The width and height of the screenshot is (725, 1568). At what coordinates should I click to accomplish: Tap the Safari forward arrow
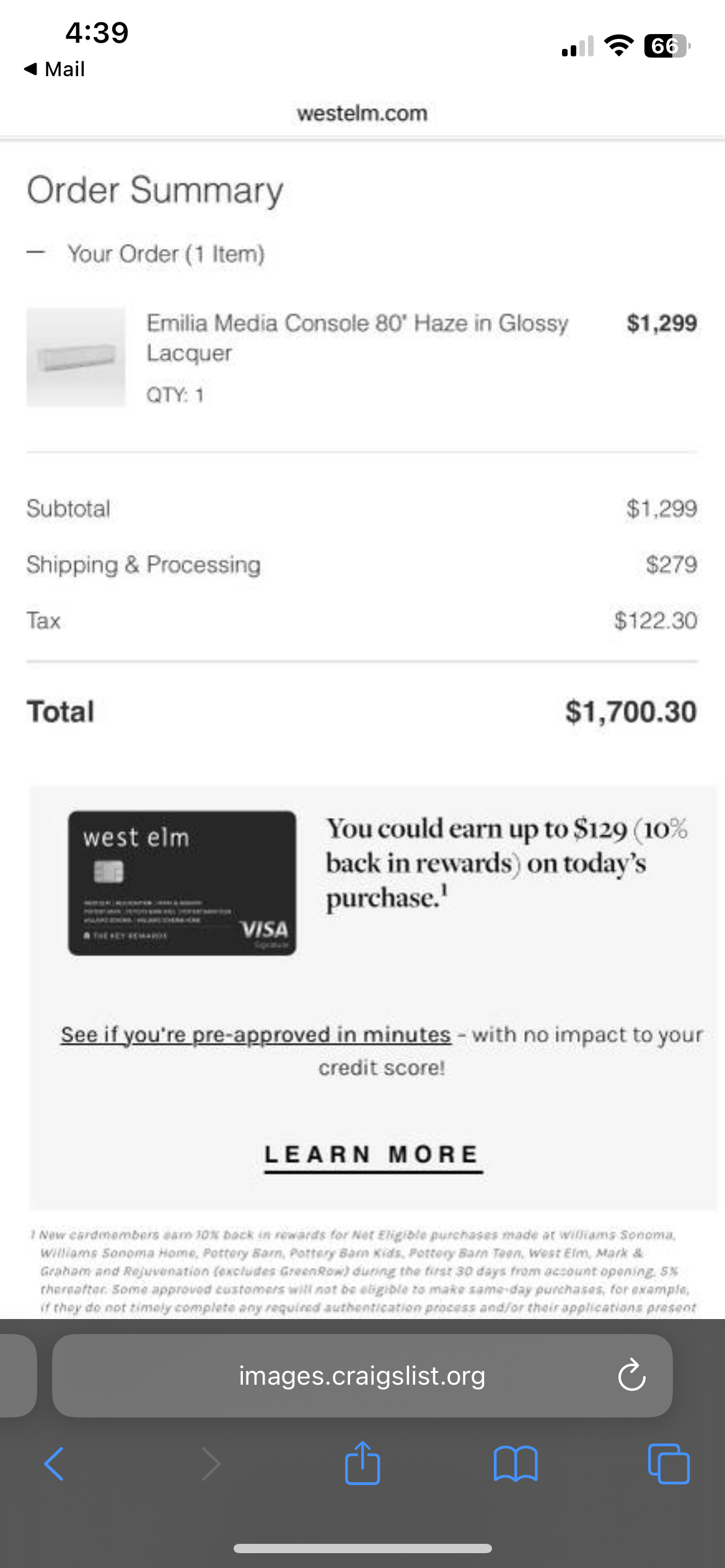coord(211,1463)
